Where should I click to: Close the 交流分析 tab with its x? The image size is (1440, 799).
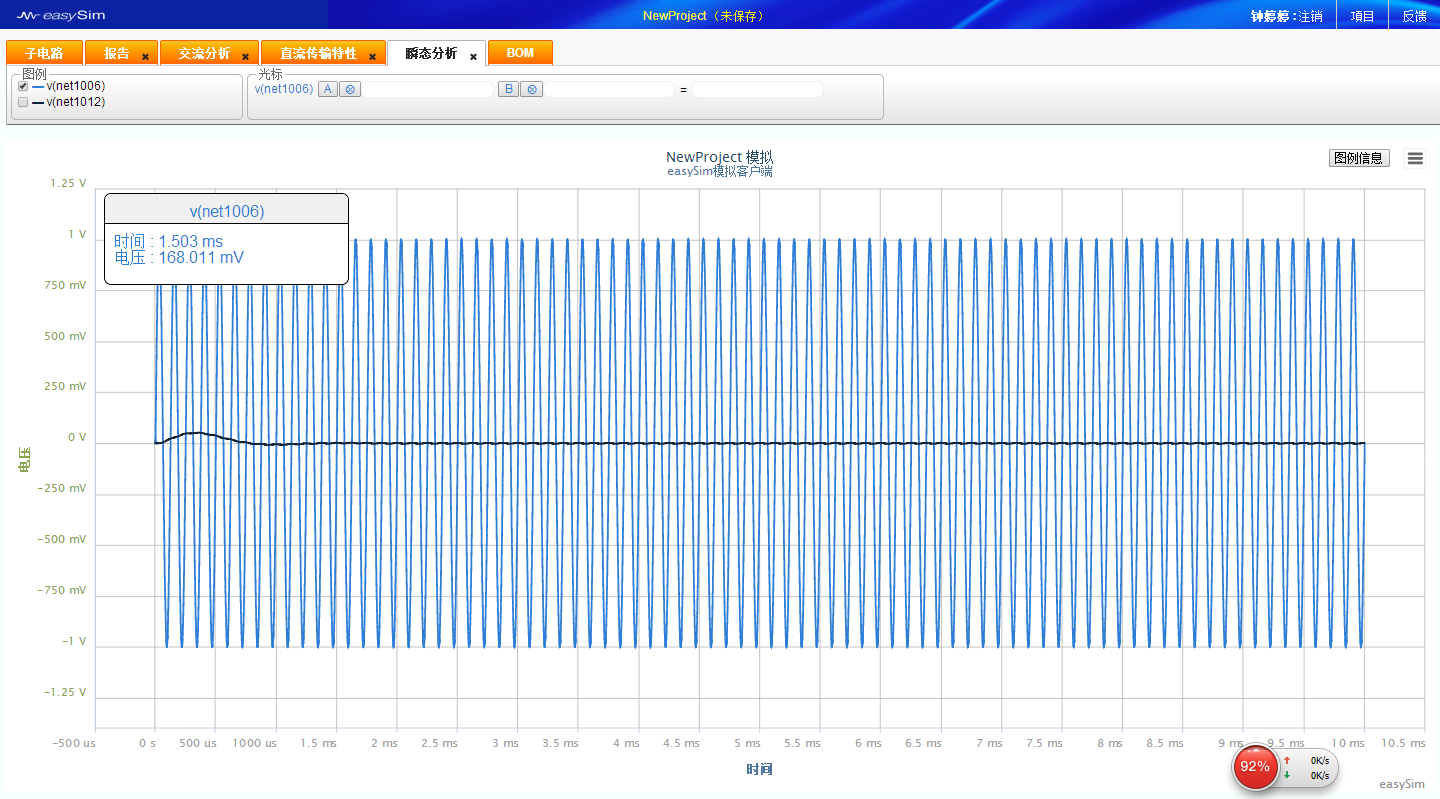pos(245,57)
